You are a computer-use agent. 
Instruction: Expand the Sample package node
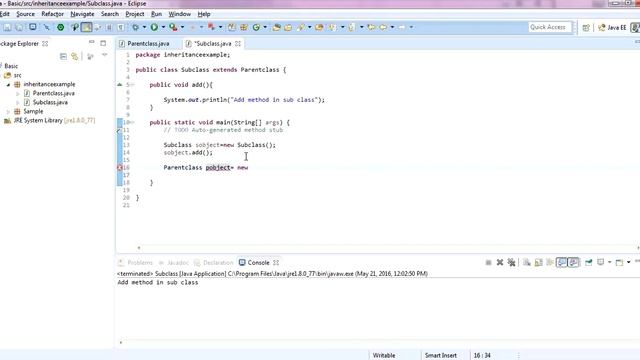[x=8, y=111]
